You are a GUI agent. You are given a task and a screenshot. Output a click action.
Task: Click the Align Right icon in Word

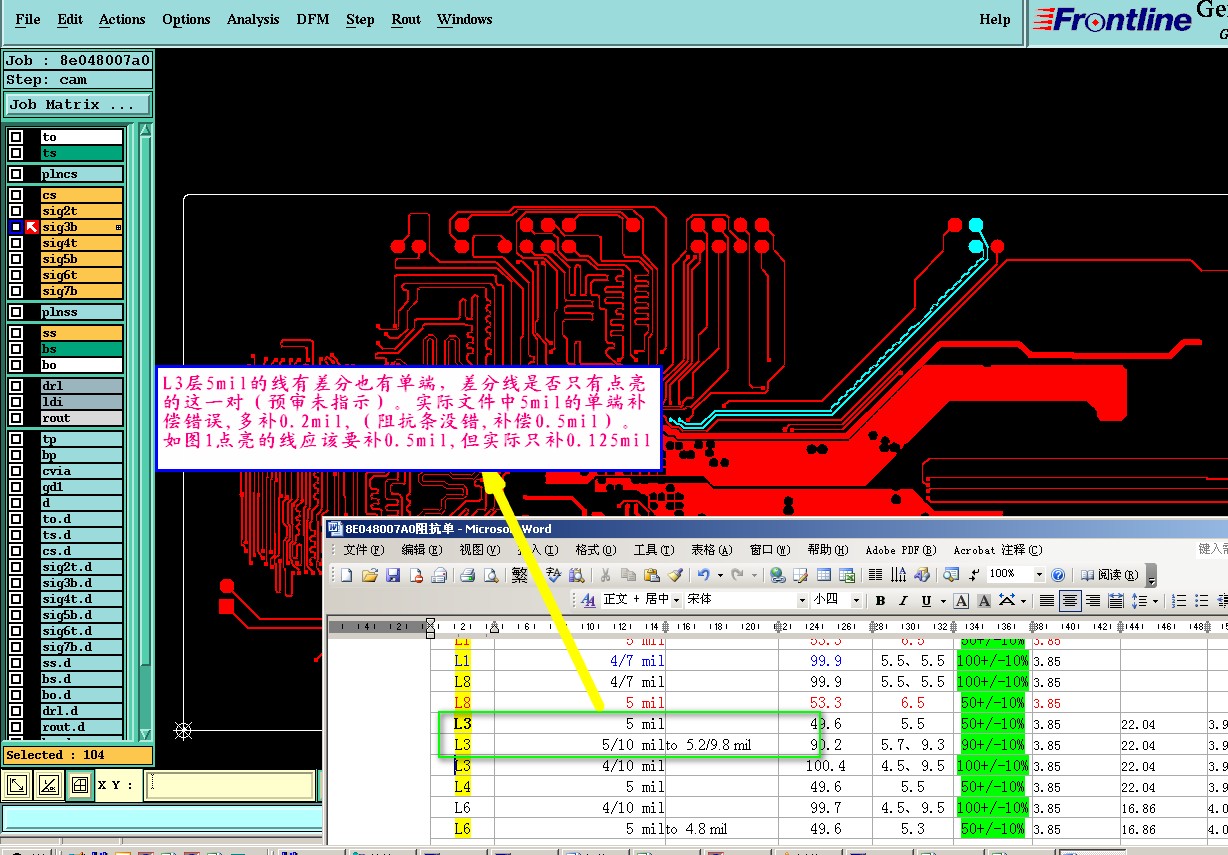coord(1093,601)
